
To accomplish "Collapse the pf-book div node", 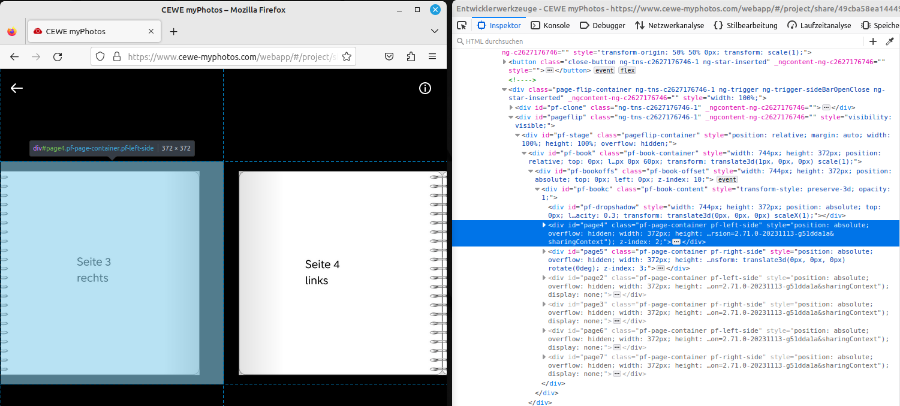I will point(525,153).
